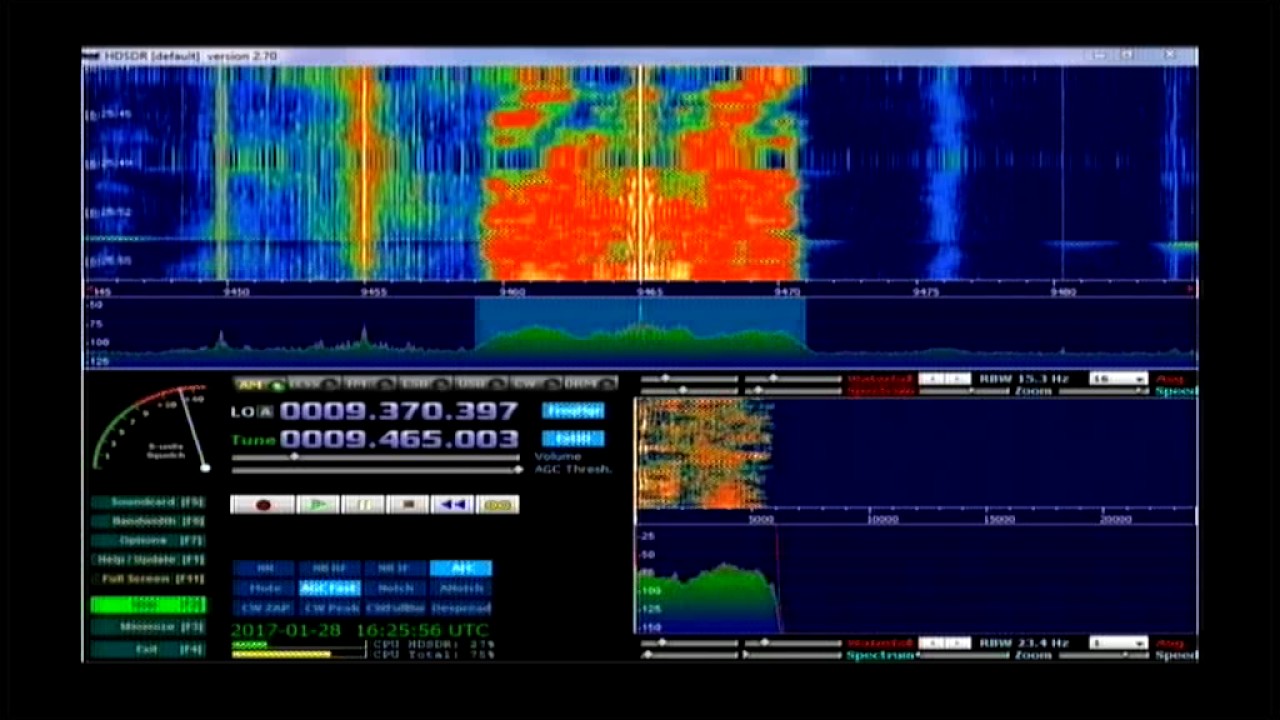
Task: Mute the audio with the Mute button
Action: tap(265, 588)
